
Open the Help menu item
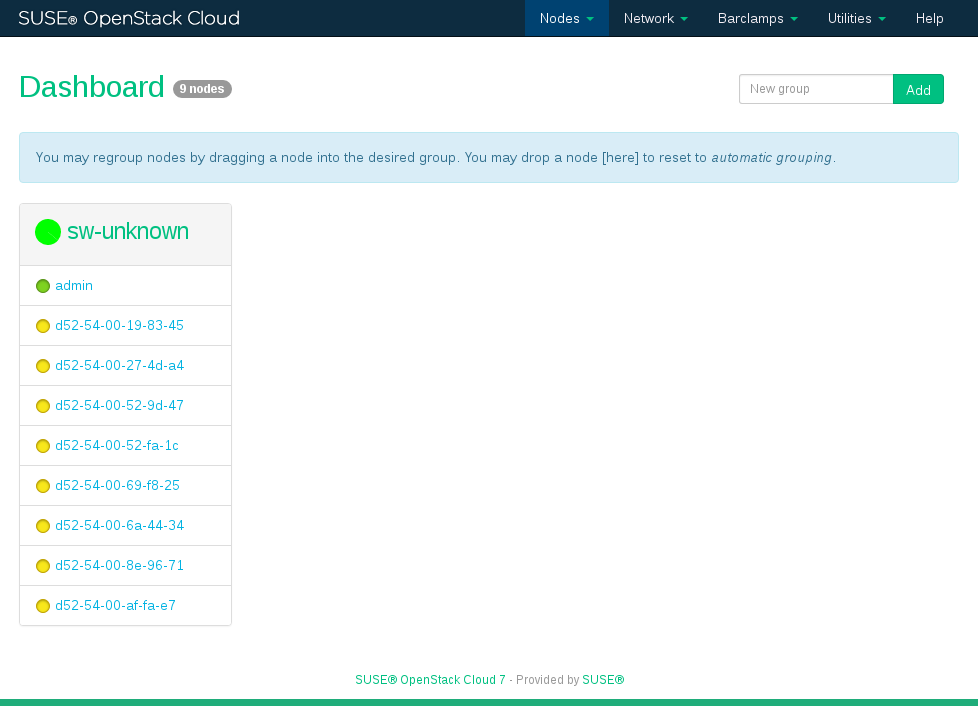(929, 18)
